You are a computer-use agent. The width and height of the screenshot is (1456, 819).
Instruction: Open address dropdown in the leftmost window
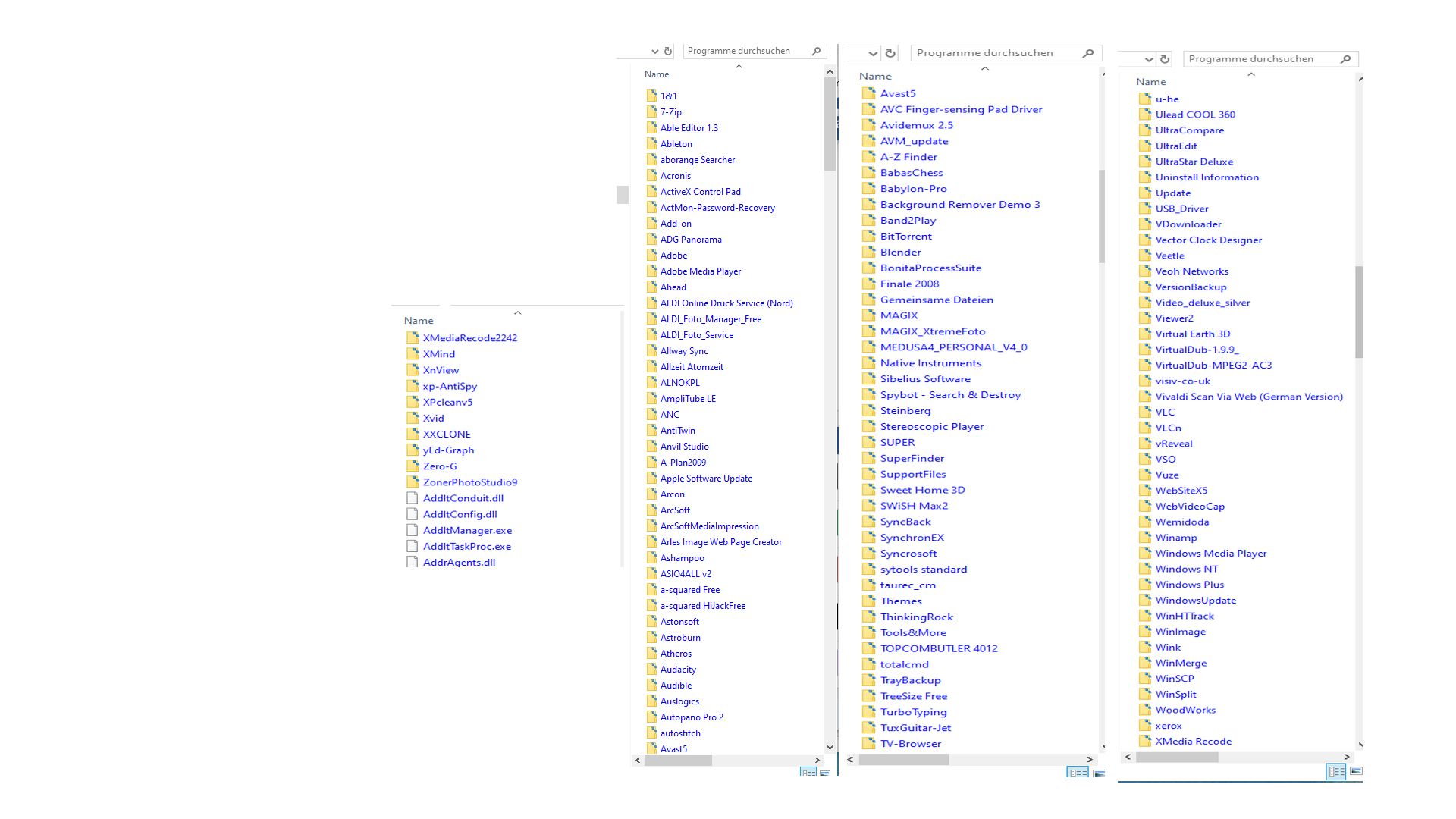[654, 52]
